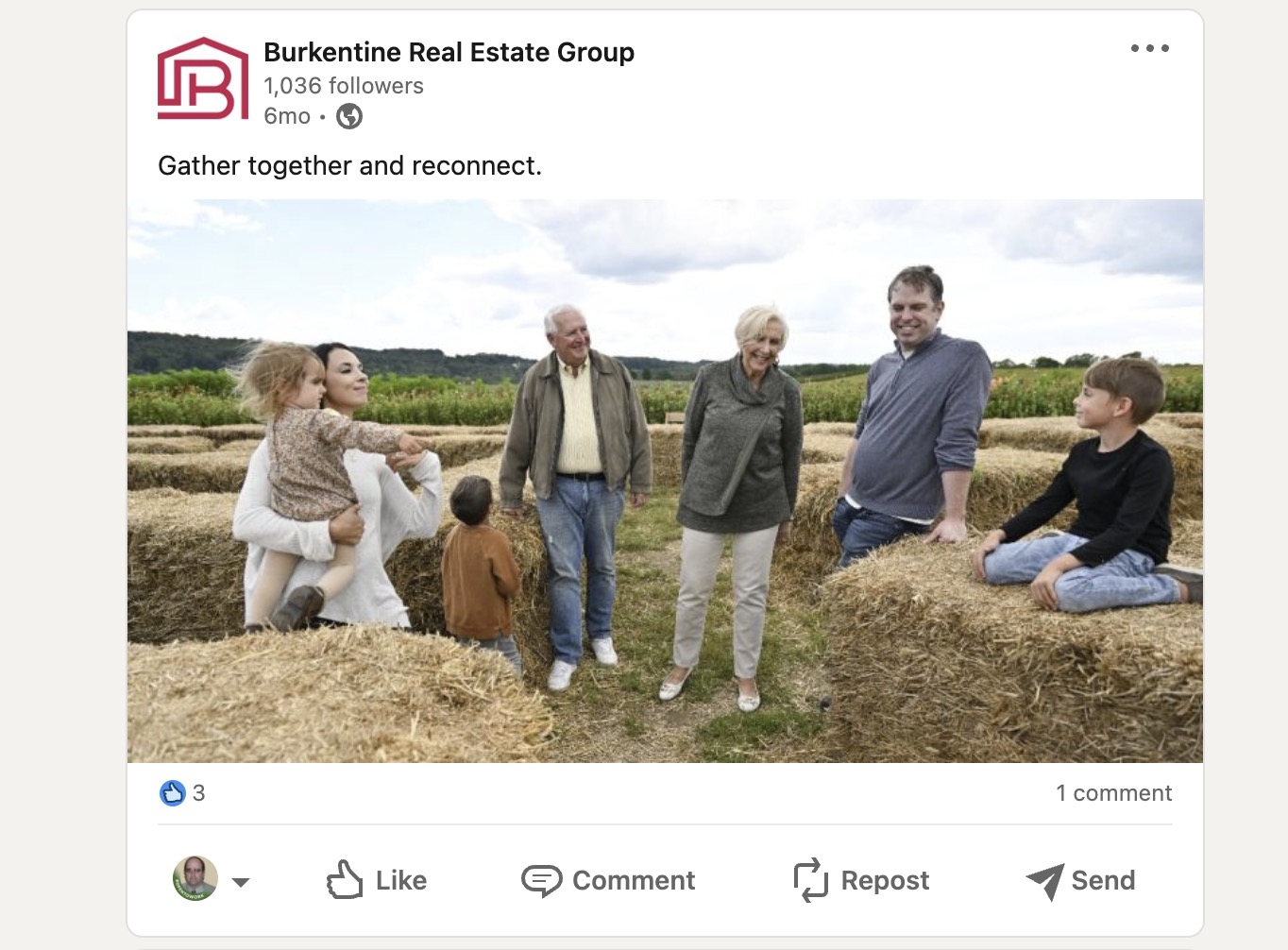Image resolution: width=1288 pixels, height=950 pixels.
Task: Click the blue thumbs-up reaction badge
Action: tap(173, 793)
